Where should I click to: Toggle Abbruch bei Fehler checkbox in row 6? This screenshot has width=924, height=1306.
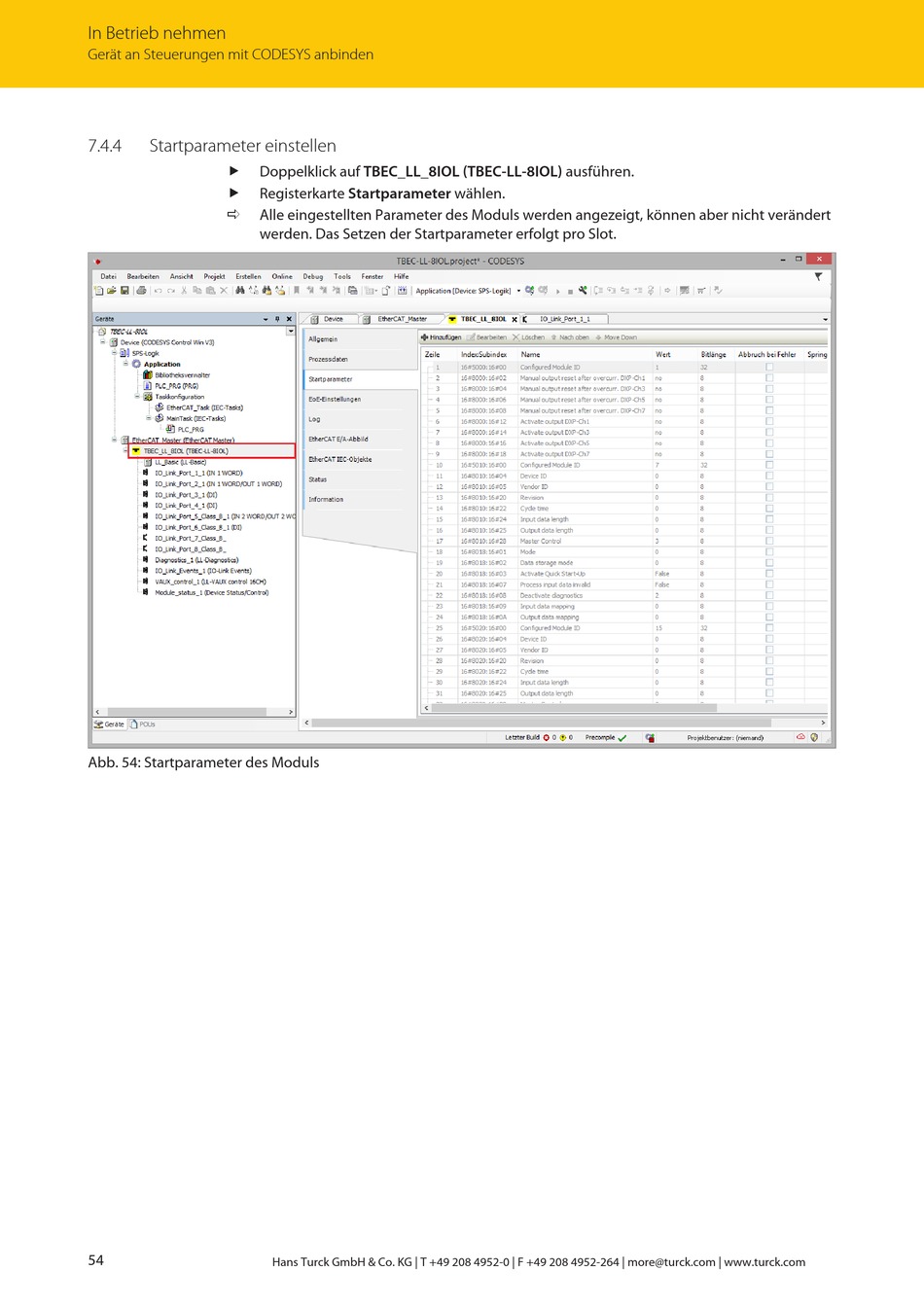pyautogui.click(x=769, y=422)
